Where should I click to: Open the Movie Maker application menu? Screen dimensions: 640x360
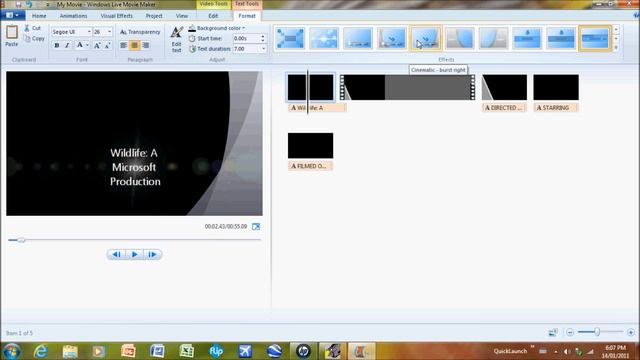point(13,16)
